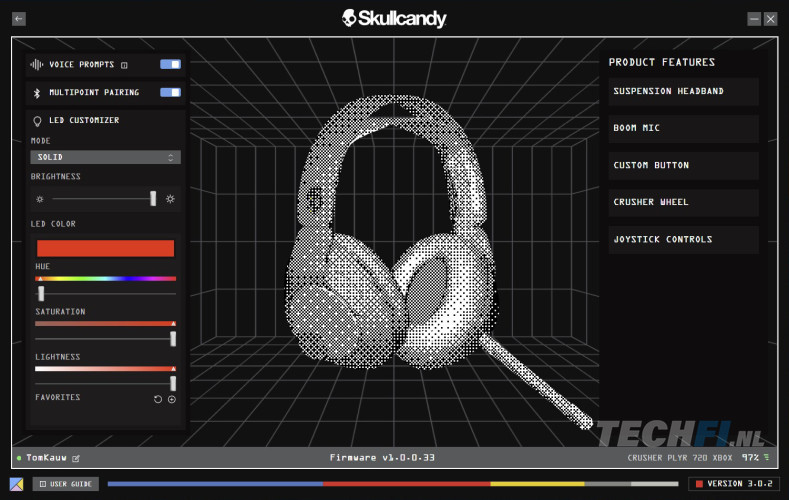The height and width of the screenshot is (500, 789).
Task: Click the Version 3.0.2 button
Action: point(733,484)
